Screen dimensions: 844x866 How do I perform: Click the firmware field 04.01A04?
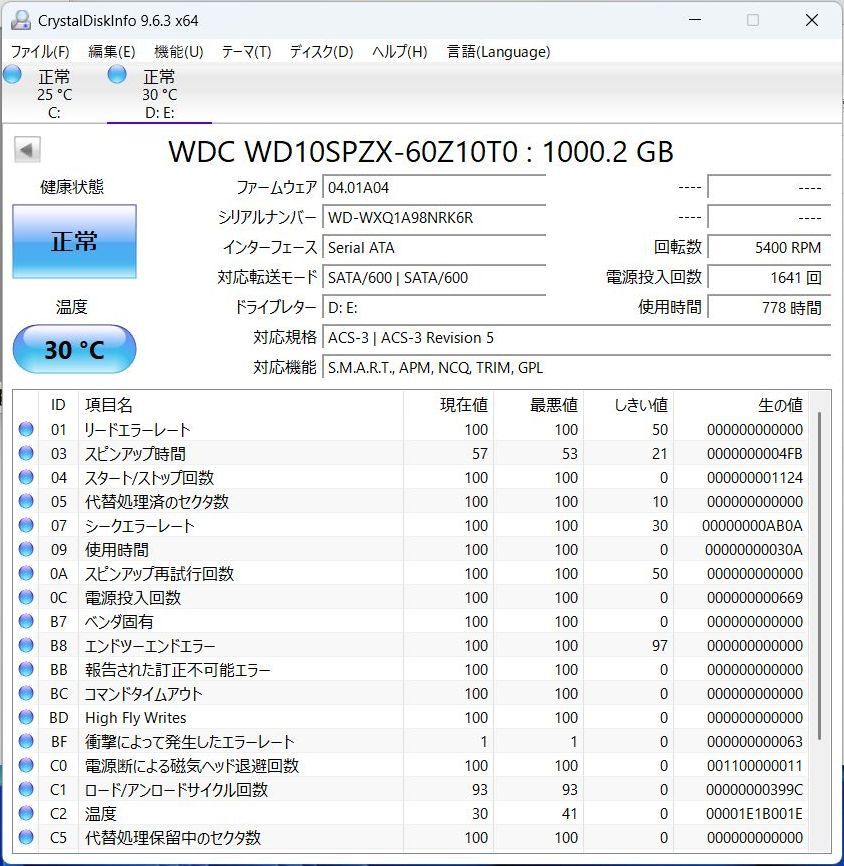pos(434,188)
